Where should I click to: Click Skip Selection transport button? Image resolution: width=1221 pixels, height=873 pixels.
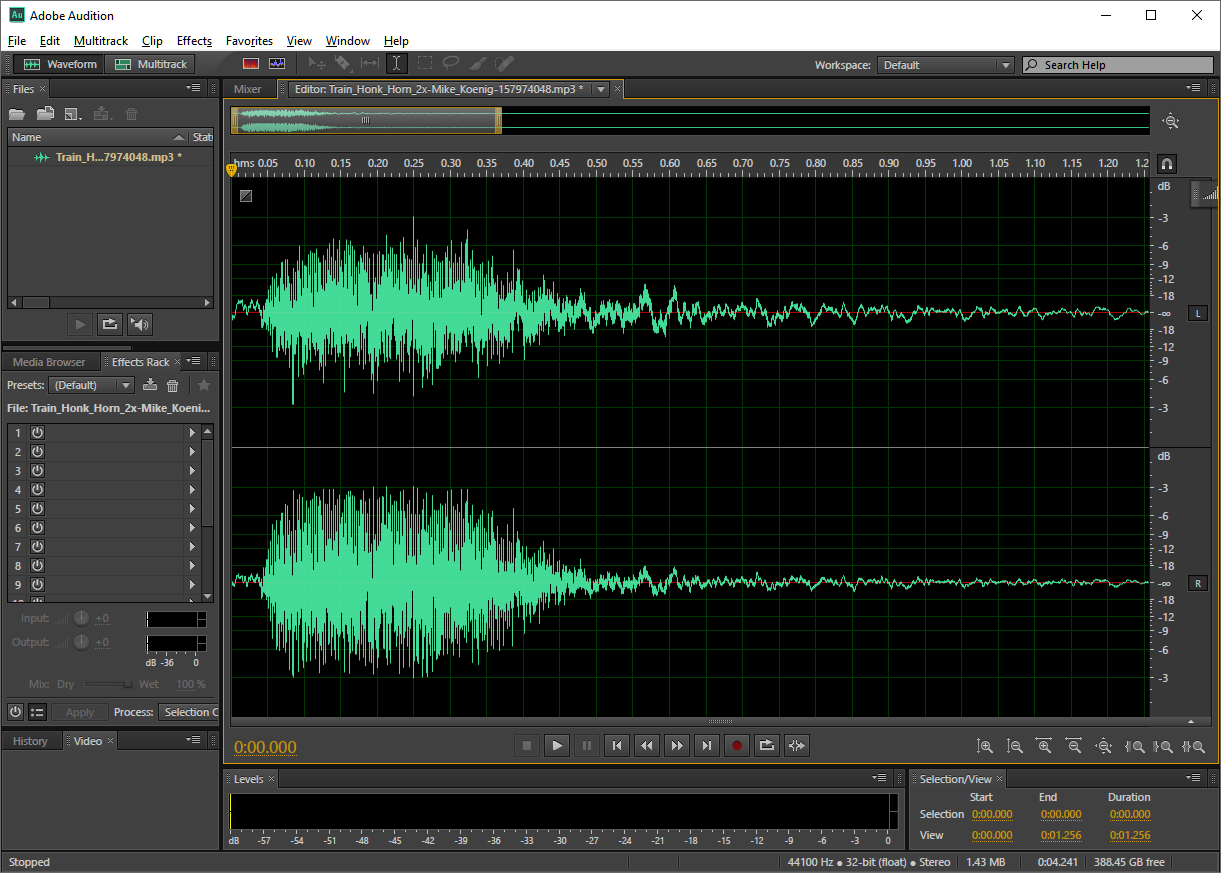coord(797,745)
